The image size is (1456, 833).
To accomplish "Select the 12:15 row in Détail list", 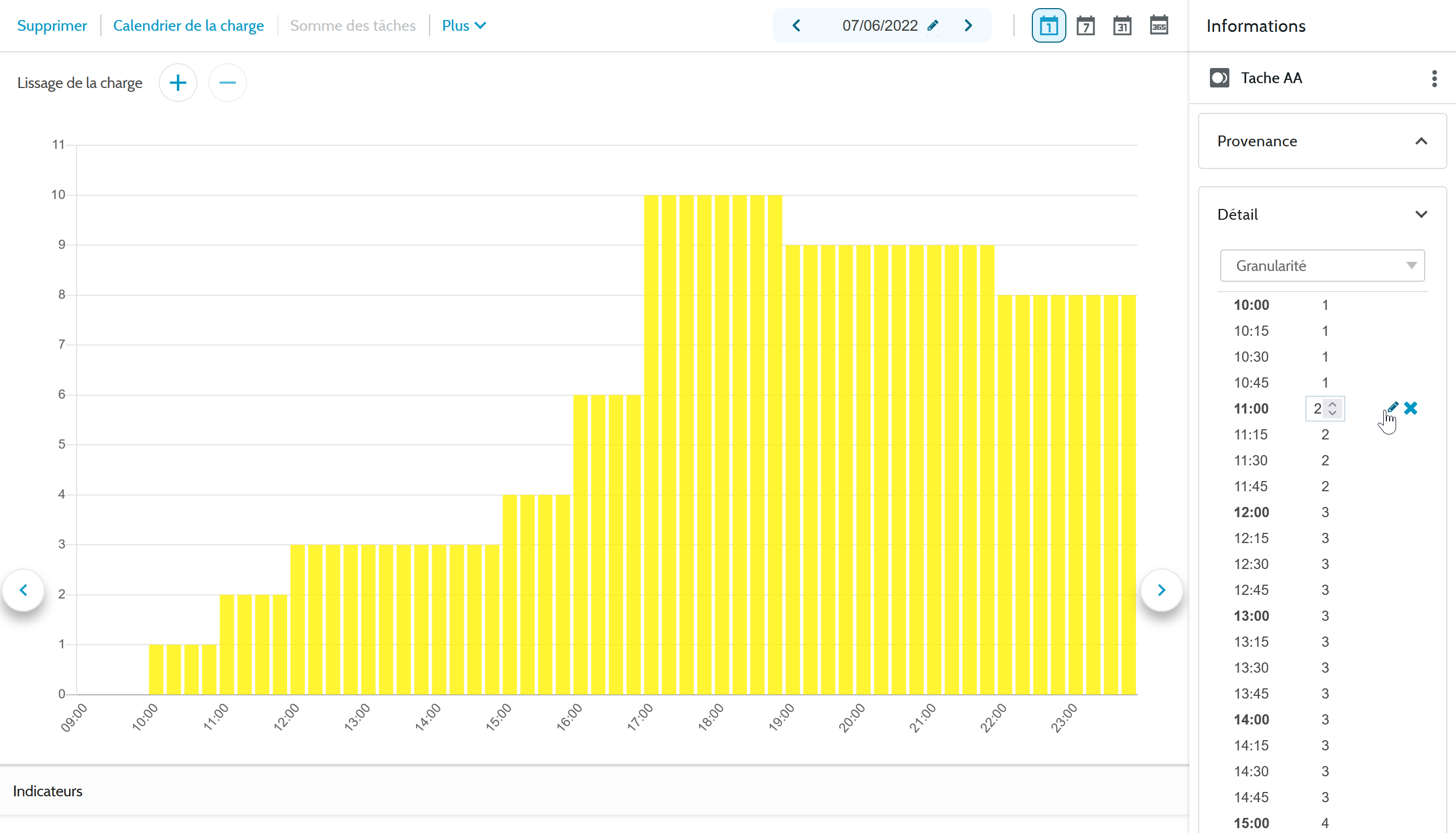I will point(1322,538).
